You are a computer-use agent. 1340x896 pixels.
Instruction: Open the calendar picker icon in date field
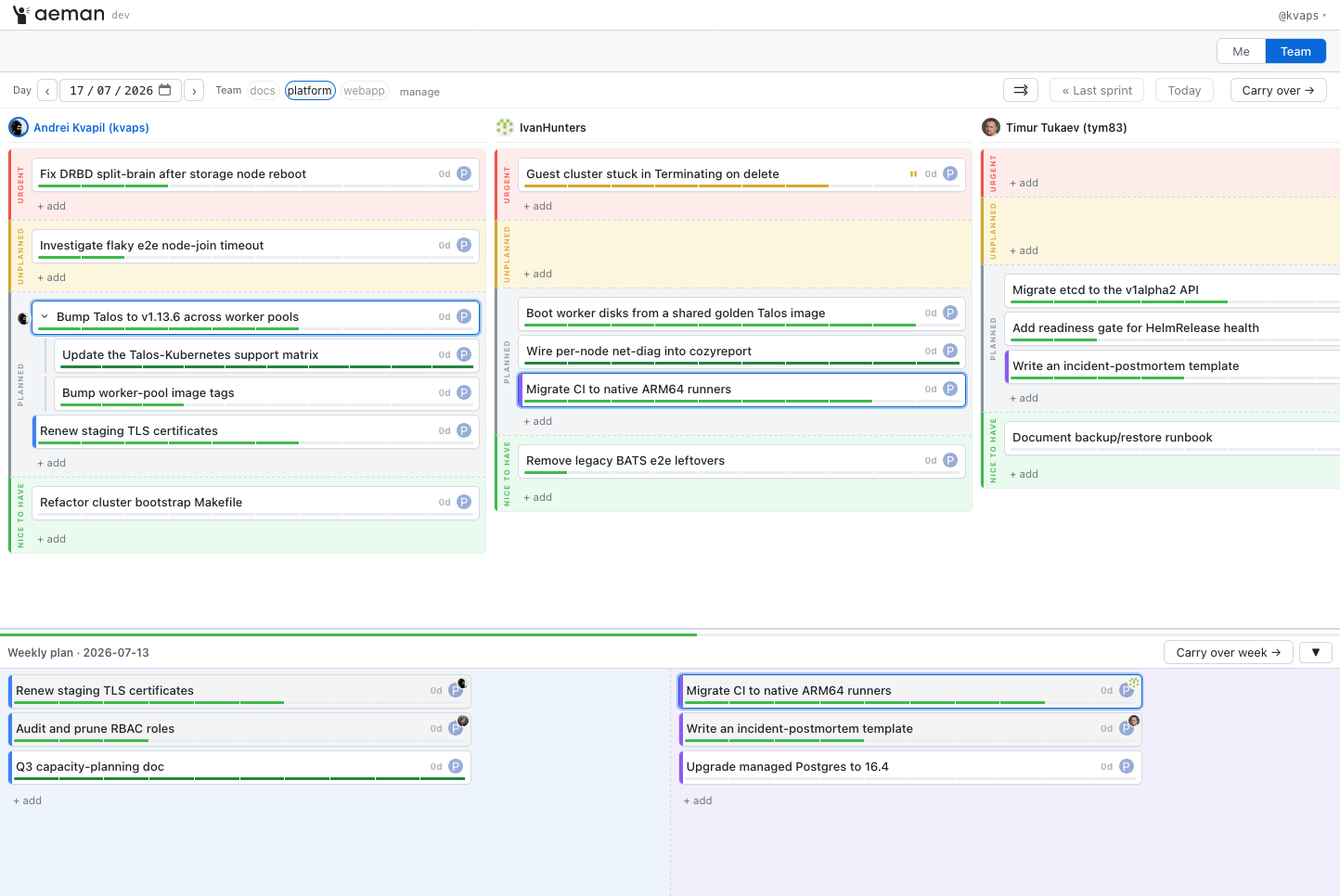(165, 90)
